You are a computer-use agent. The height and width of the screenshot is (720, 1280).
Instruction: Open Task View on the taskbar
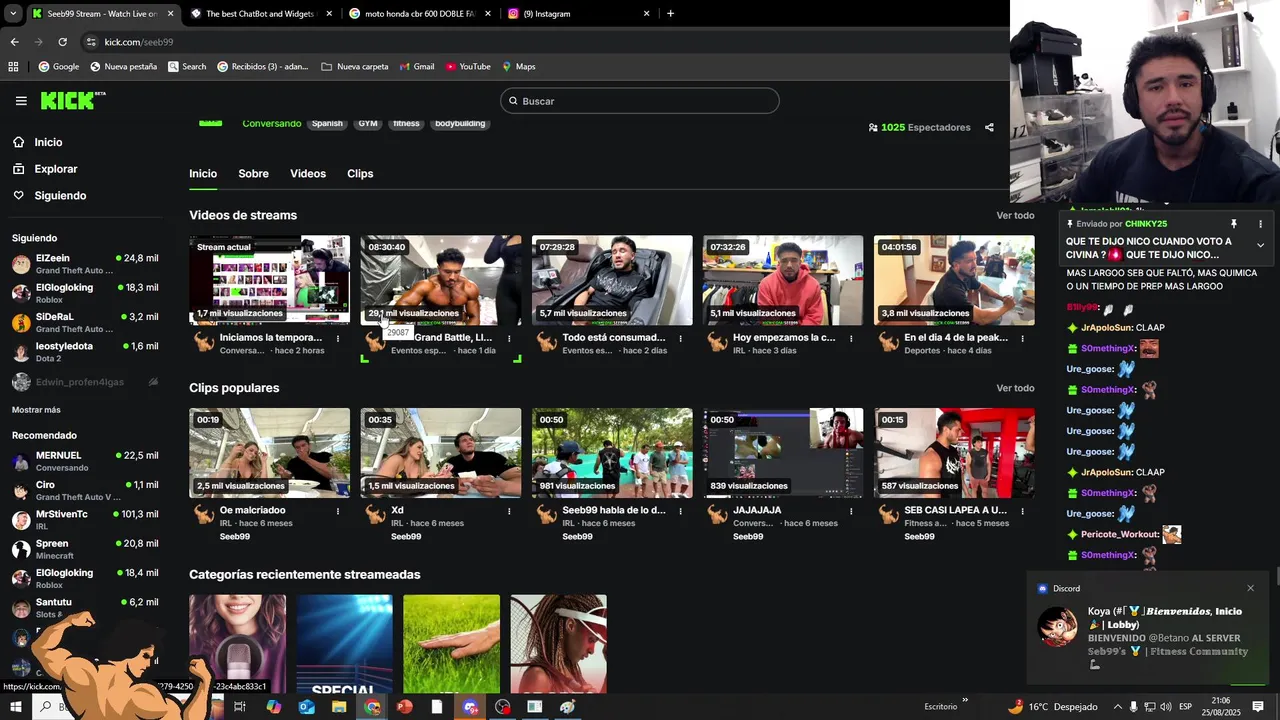click(x=240, y=706)
